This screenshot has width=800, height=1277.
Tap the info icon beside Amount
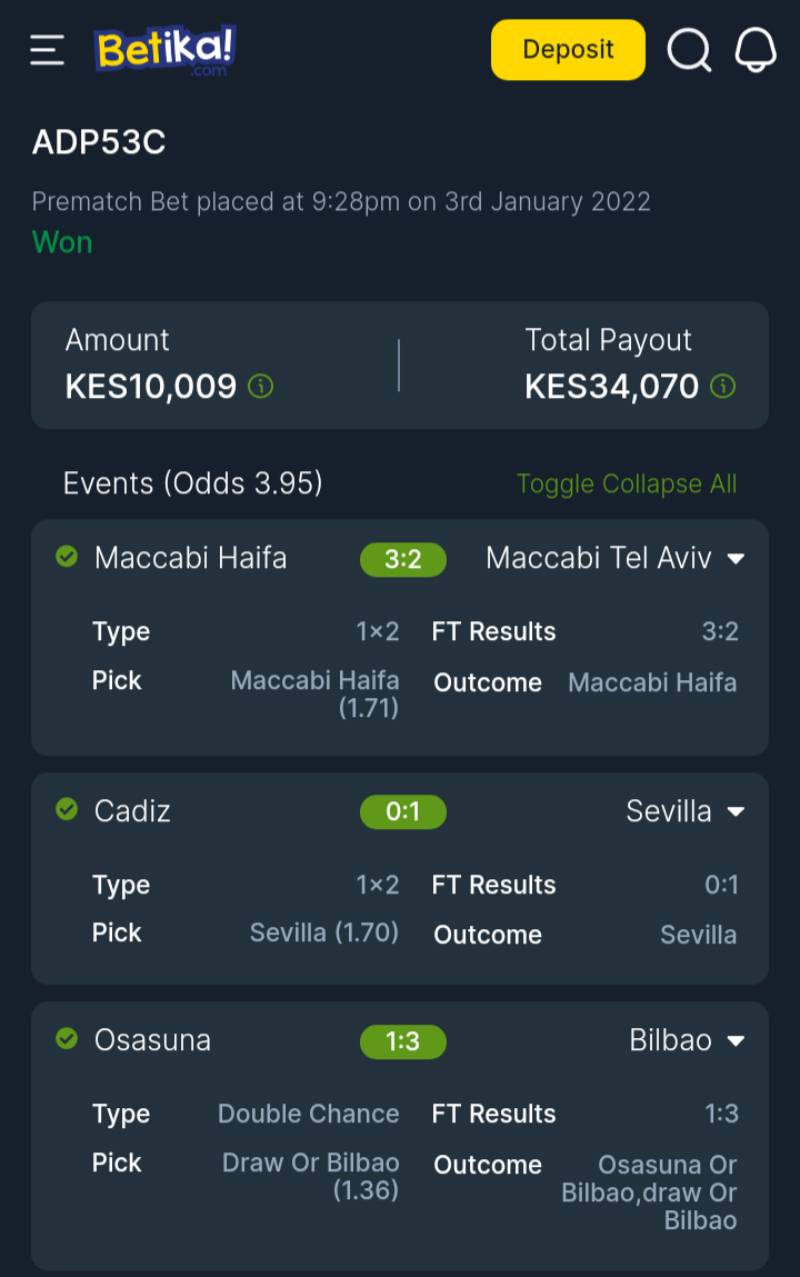click(261, 386)
